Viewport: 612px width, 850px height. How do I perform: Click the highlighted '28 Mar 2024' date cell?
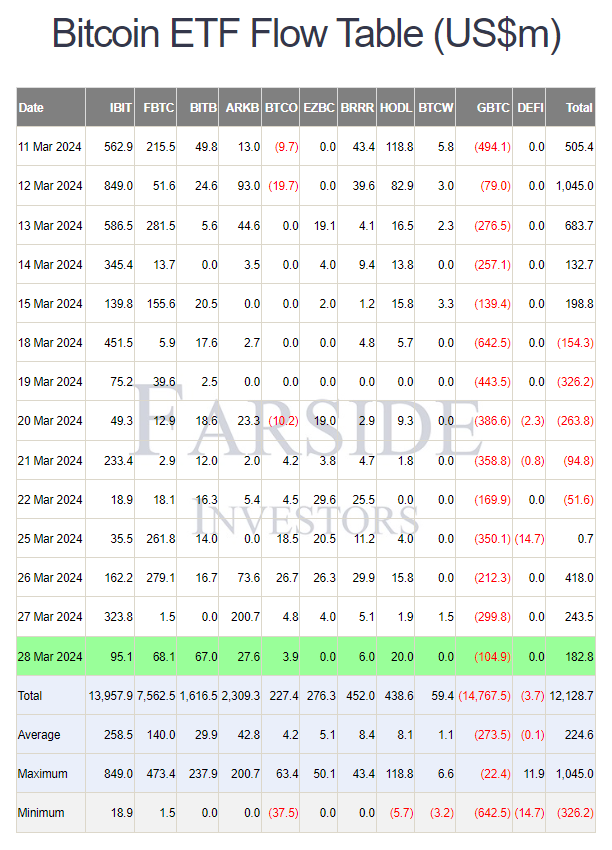pos(50,656)
